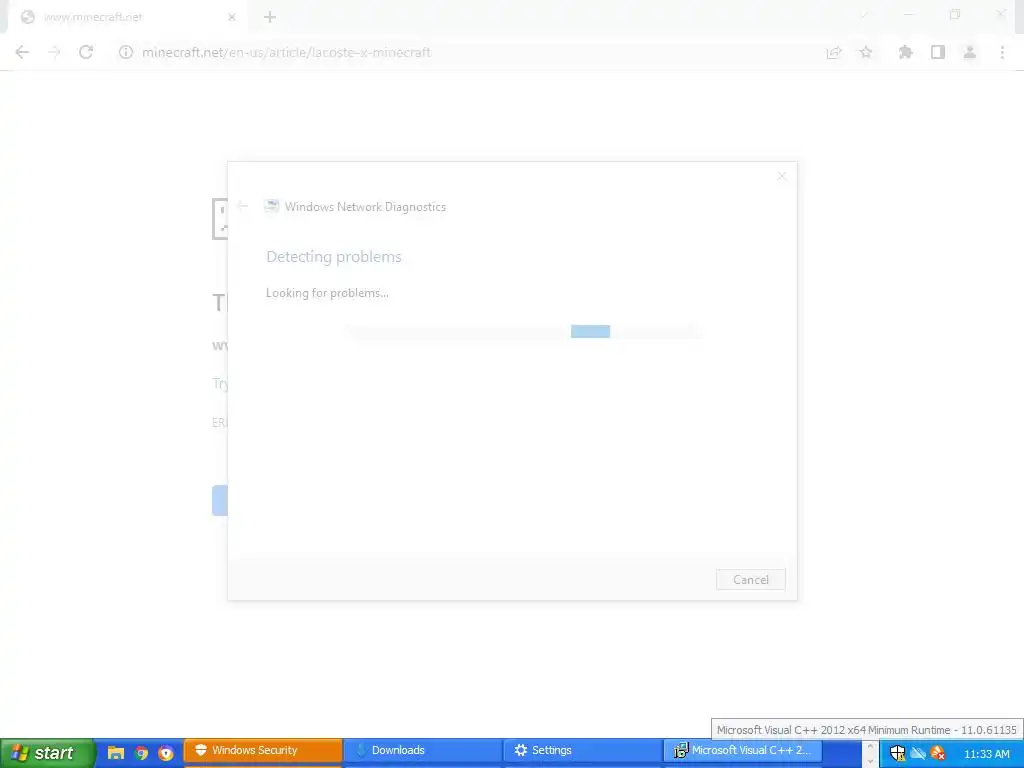Go back in Network Diagnostics dialog

[243, 206]
